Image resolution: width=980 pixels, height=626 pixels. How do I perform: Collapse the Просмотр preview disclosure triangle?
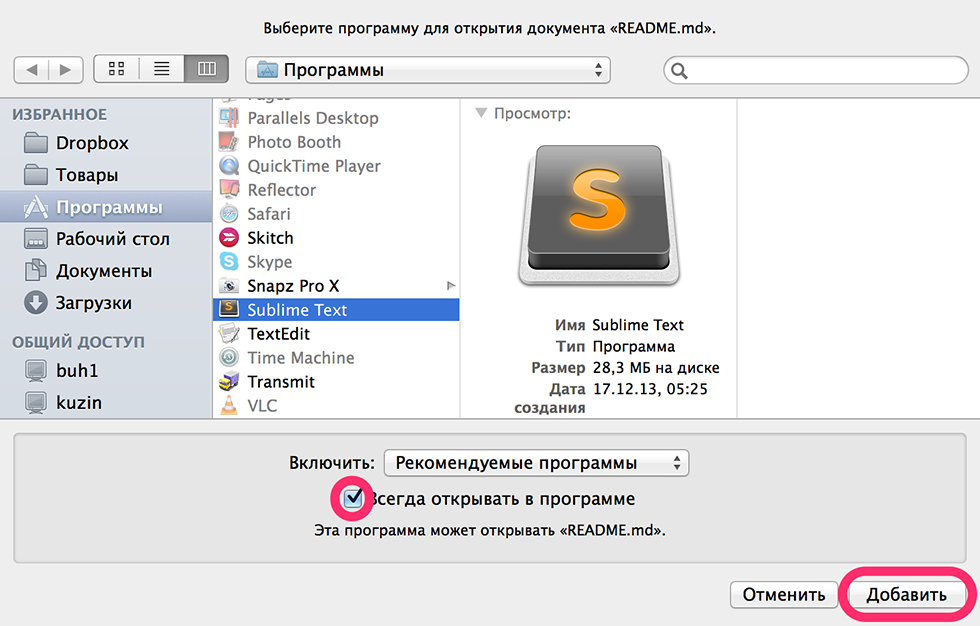pos(481,113)
